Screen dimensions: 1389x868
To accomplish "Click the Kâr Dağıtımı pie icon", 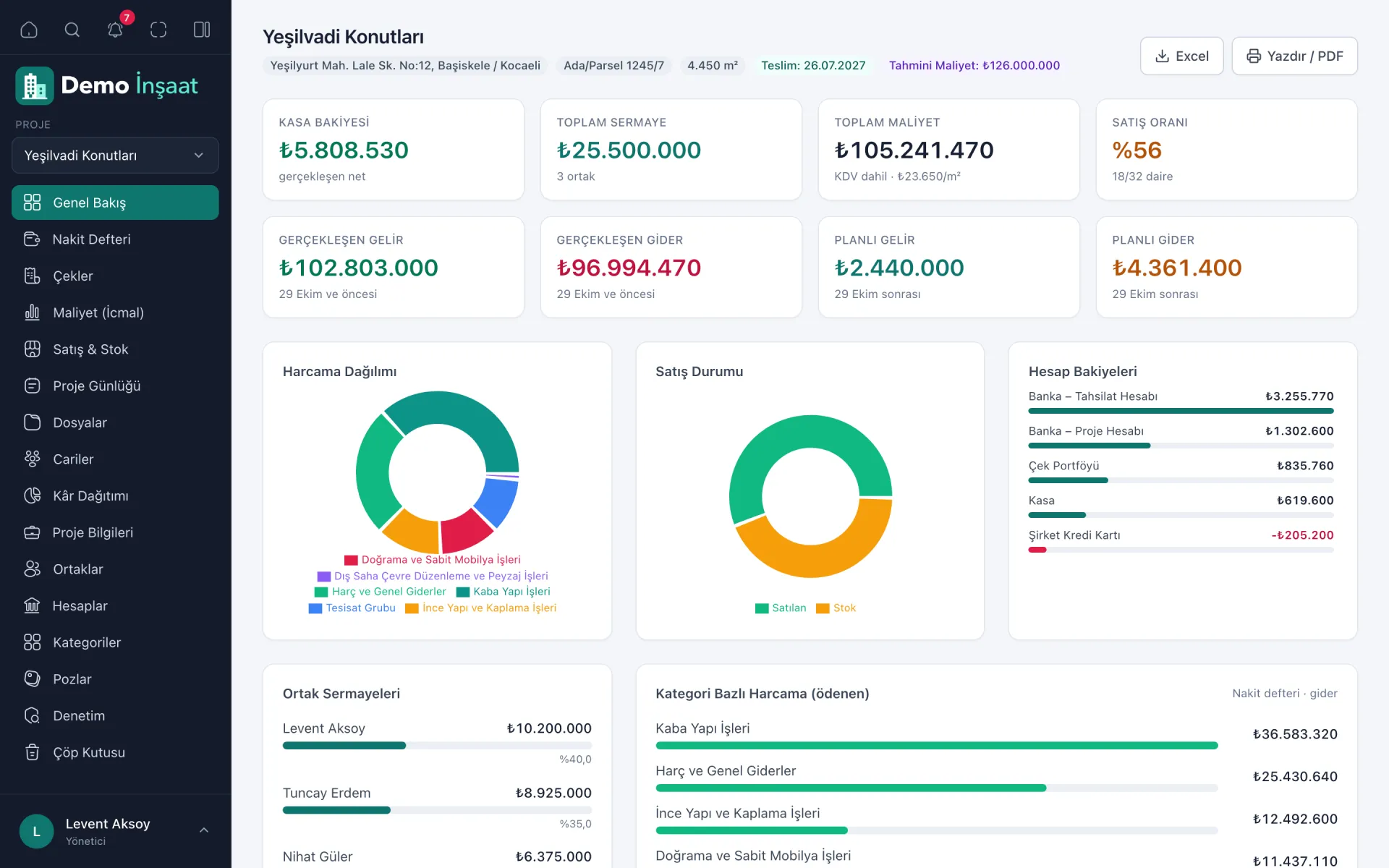I will click(x=32, y=496).
